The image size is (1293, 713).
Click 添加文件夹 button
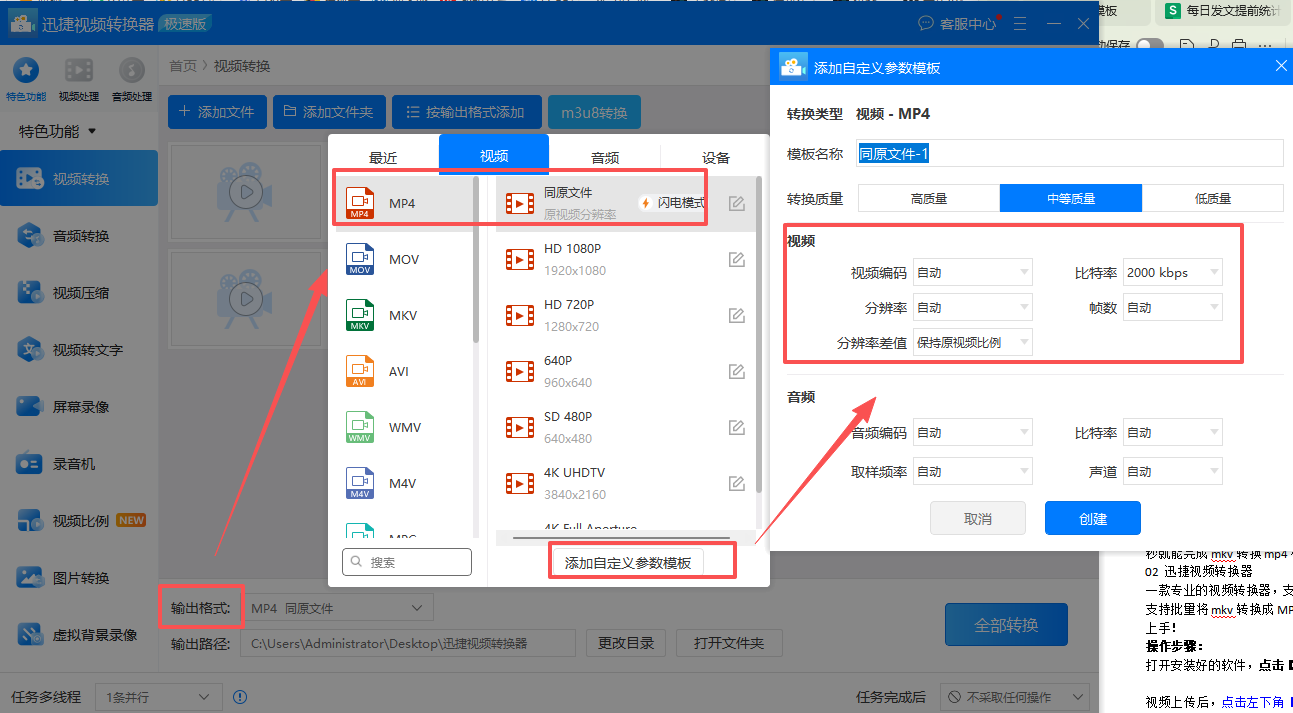point(328,112)
